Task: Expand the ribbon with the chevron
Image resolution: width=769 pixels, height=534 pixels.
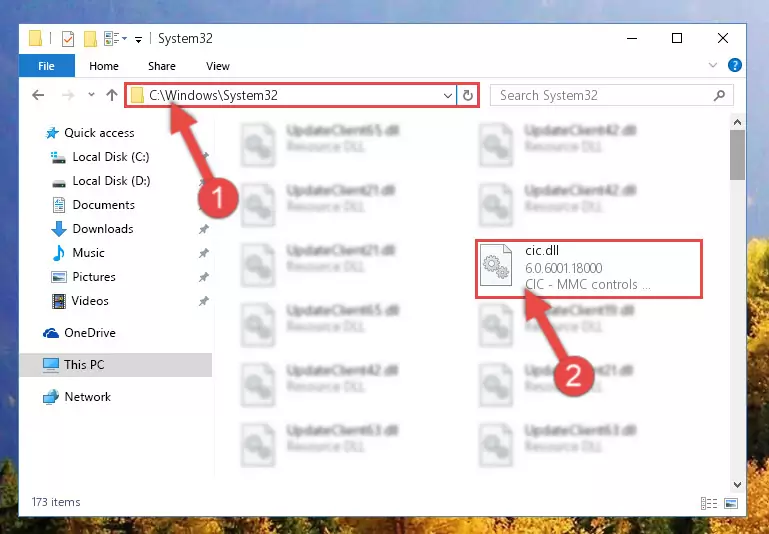Action: tap(713, 65)
